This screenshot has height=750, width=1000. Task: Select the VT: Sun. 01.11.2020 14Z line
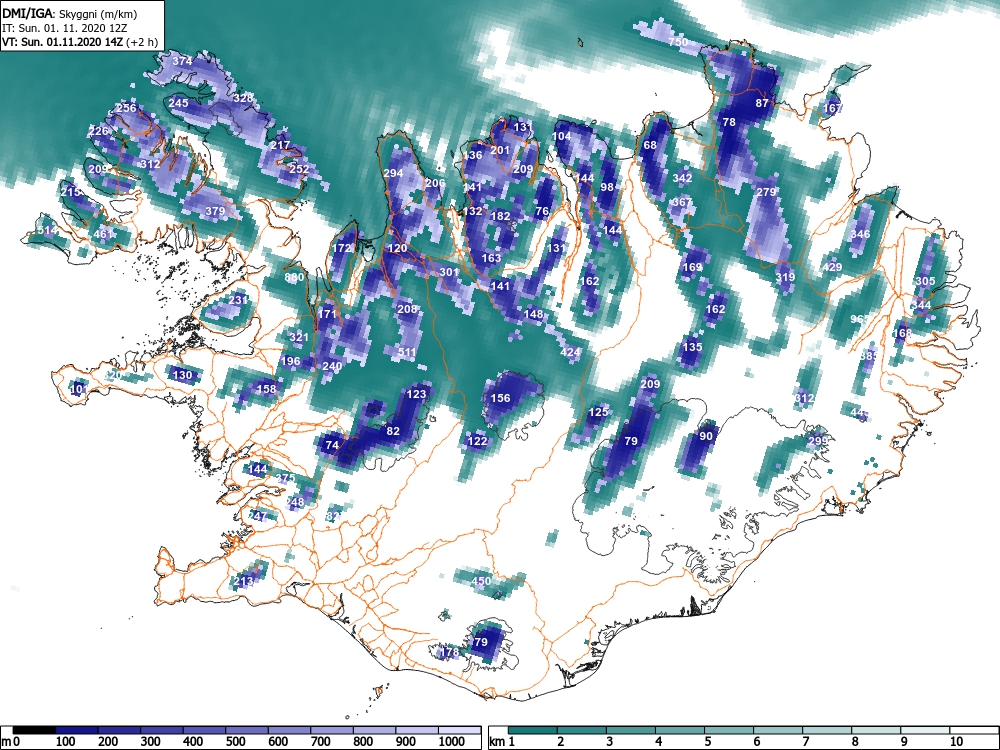tap(80, 43)
